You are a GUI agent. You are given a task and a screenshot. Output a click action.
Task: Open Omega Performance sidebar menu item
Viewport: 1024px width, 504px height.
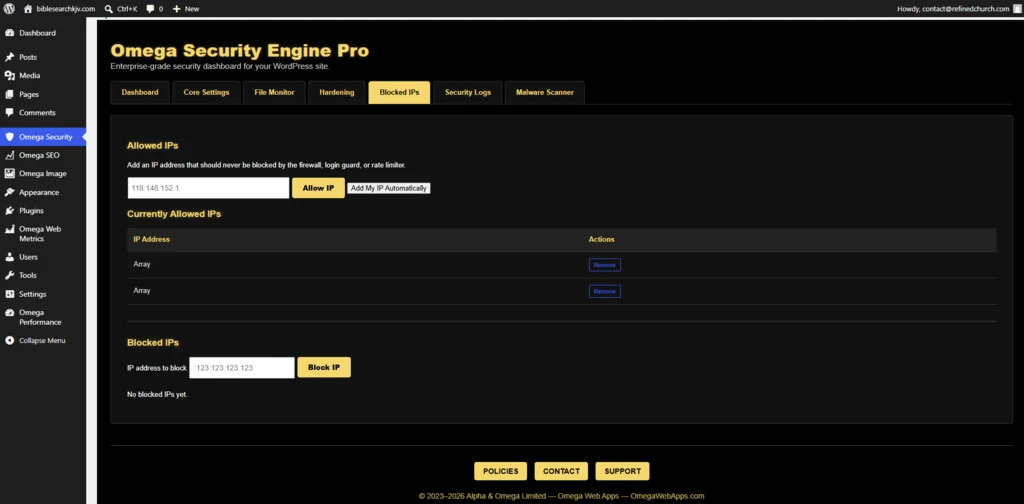click(x=40, y=317)
